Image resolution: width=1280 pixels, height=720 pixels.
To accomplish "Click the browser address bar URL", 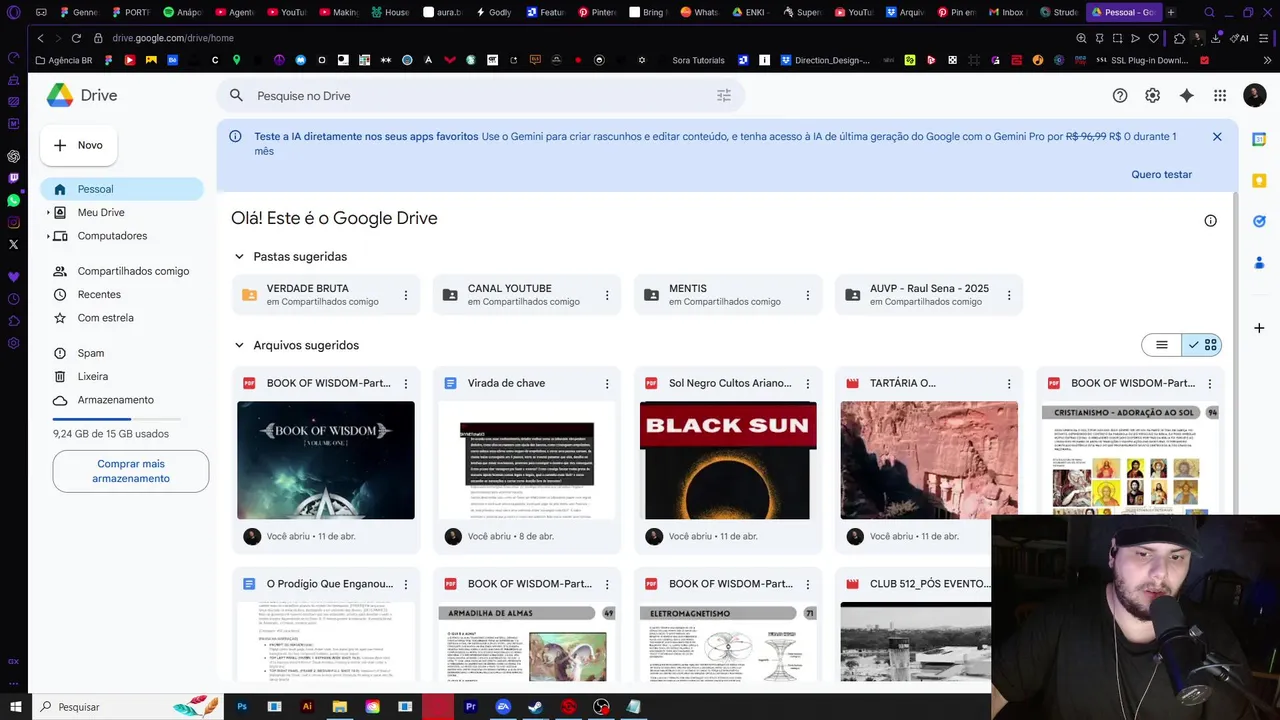I will click(173, 38).
